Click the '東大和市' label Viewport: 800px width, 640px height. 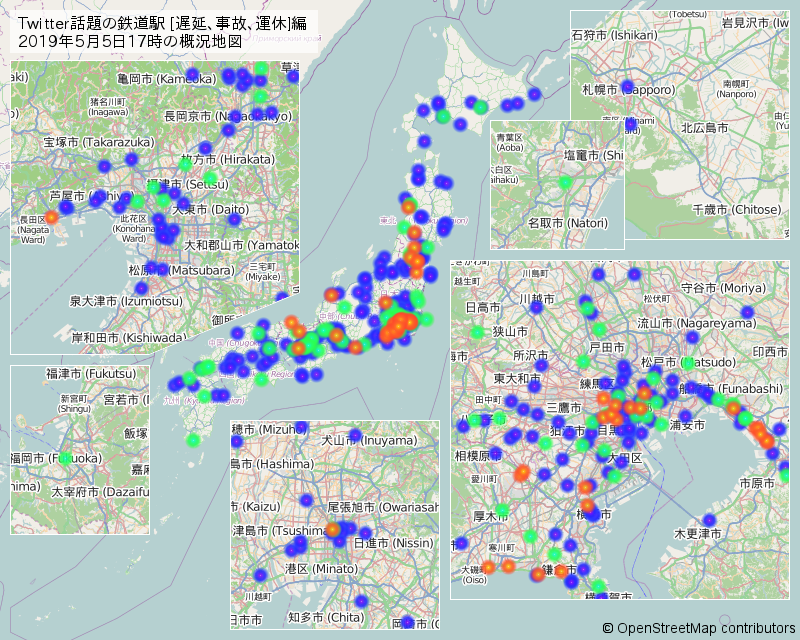click(517, 378)
